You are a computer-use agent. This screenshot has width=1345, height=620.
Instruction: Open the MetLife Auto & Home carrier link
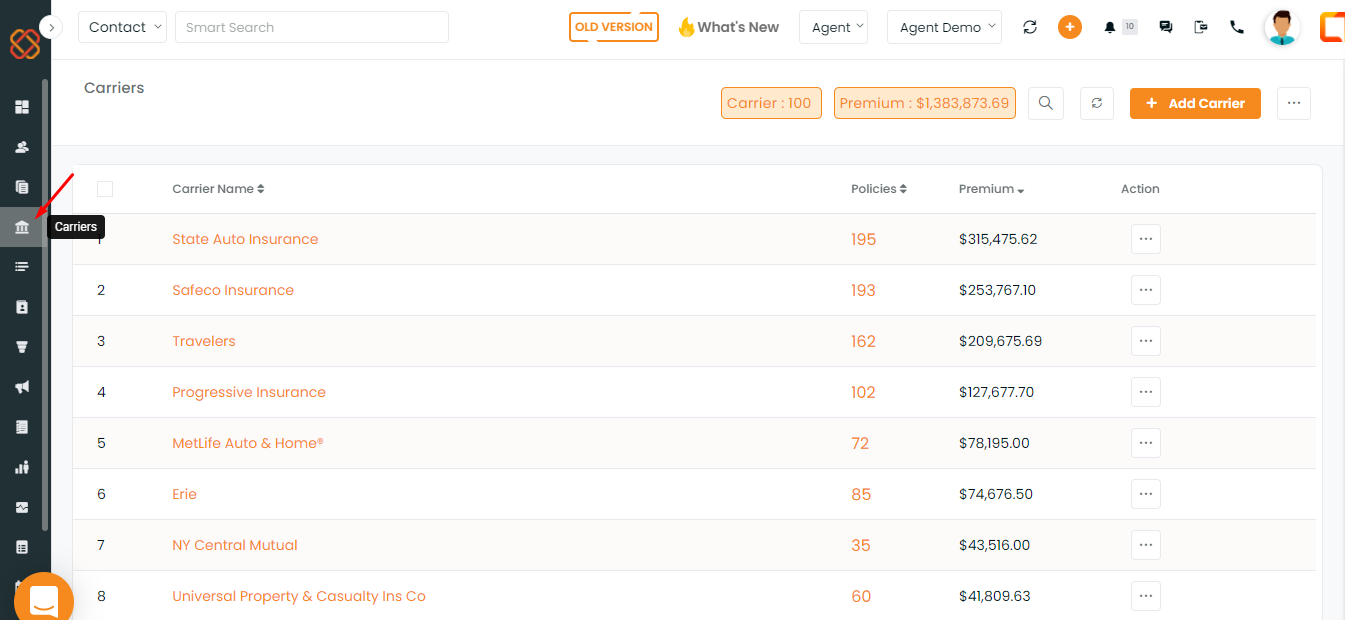[248, 443]
